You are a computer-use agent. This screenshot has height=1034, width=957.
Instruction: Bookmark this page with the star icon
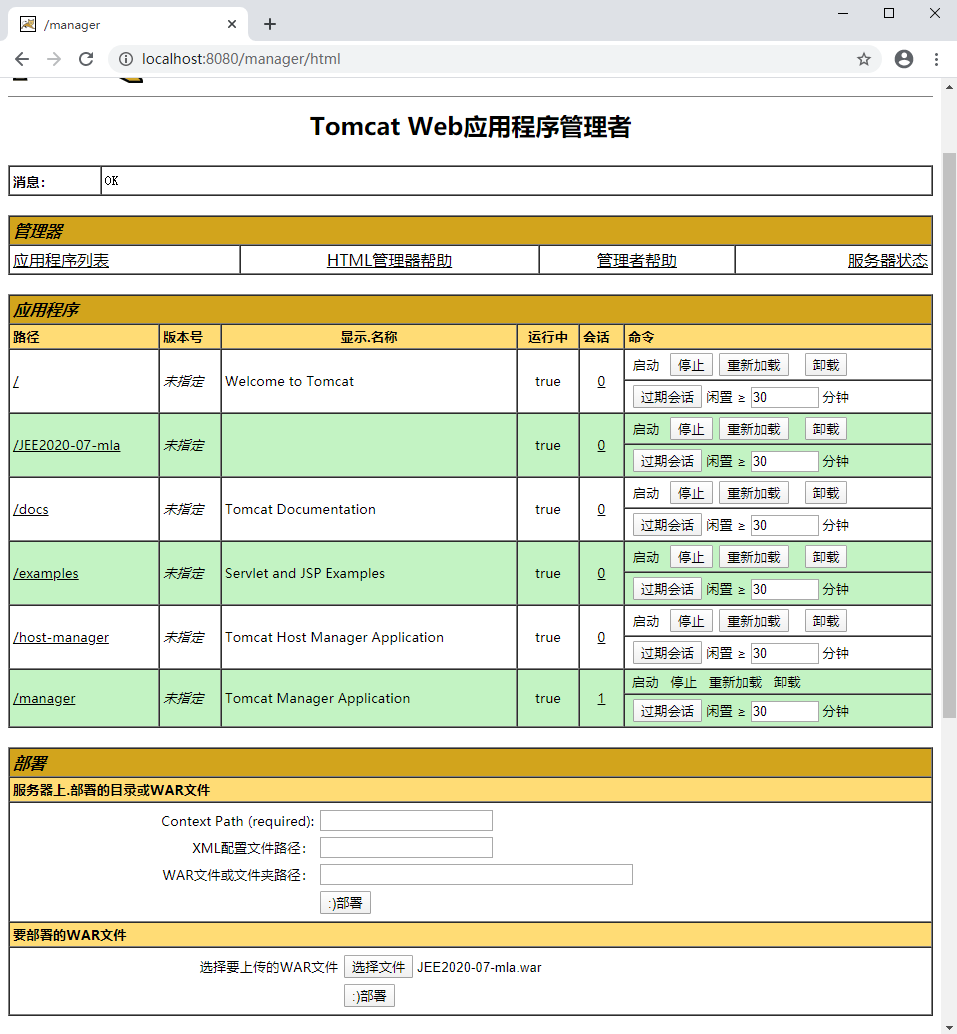click(x=863, y=59)
